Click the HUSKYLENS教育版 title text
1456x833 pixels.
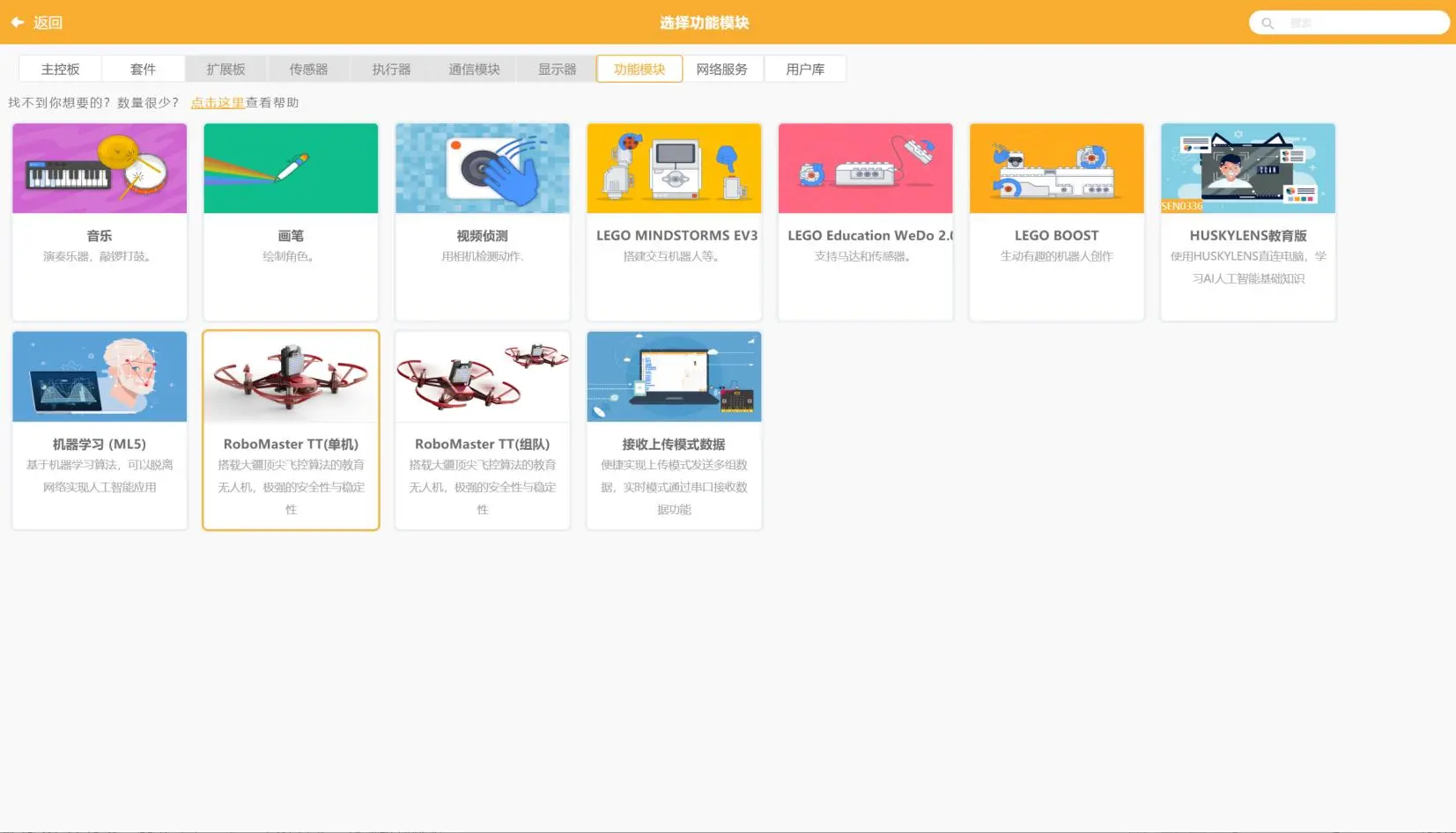[x=1248, y=236]
